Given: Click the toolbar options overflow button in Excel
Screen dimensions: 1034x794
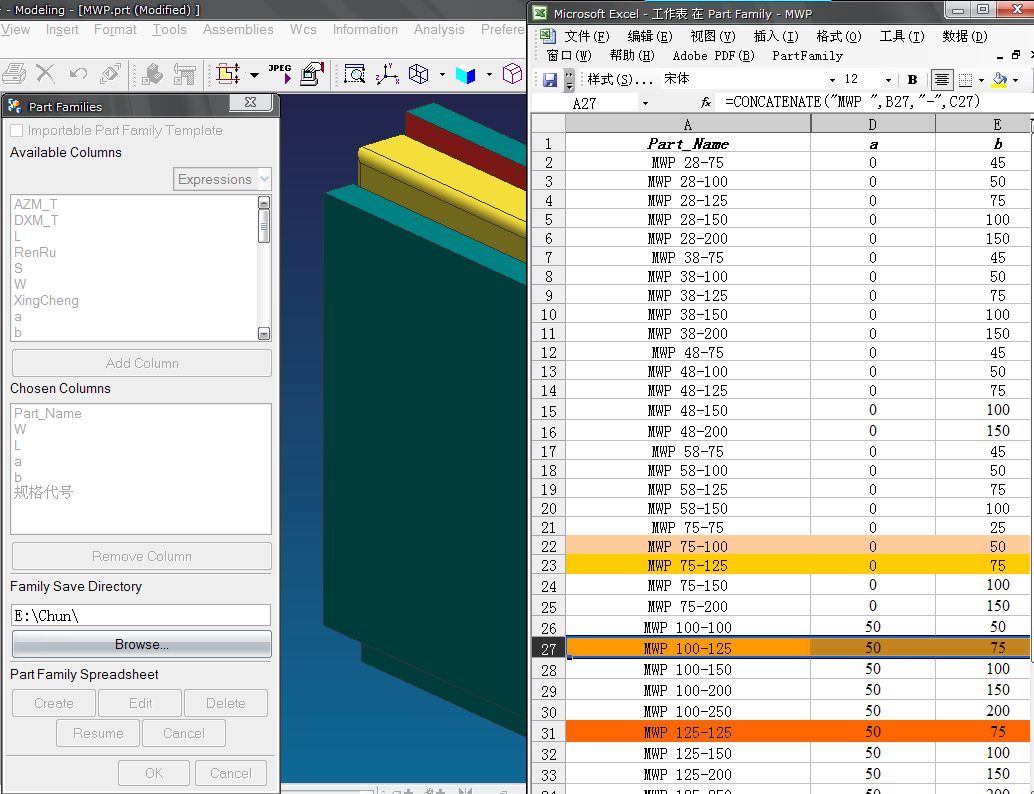Looking at the screenshot, I should tap(568, 80).
